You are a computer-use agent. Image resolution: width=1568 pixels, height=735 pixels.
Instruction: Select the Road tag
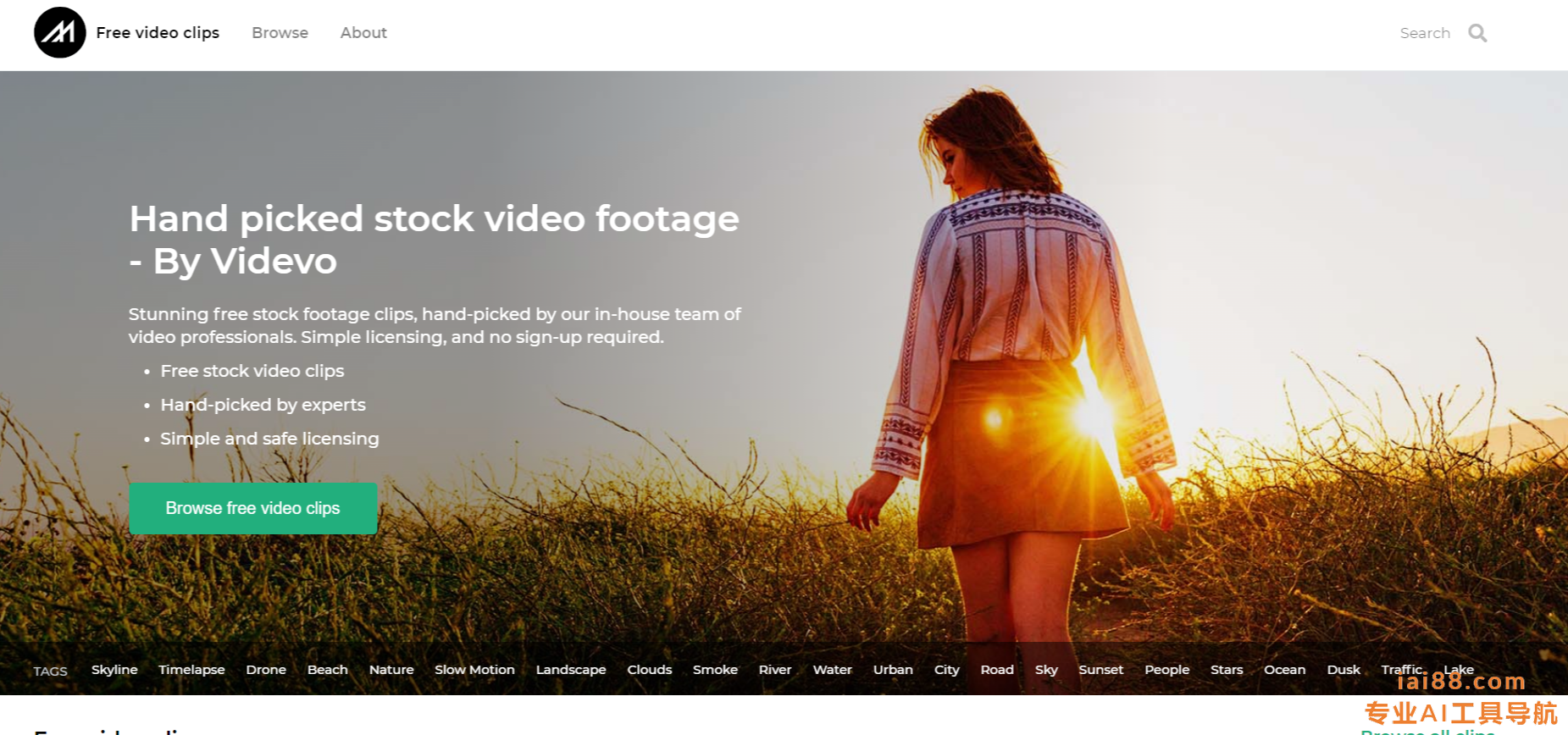click(997, 669)
